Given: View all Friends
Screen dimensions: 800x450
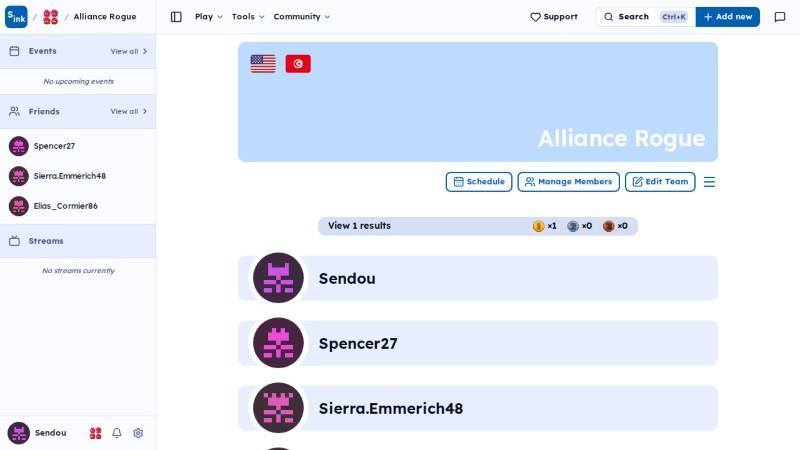Looking at the screenshot, I should [129, 111].
